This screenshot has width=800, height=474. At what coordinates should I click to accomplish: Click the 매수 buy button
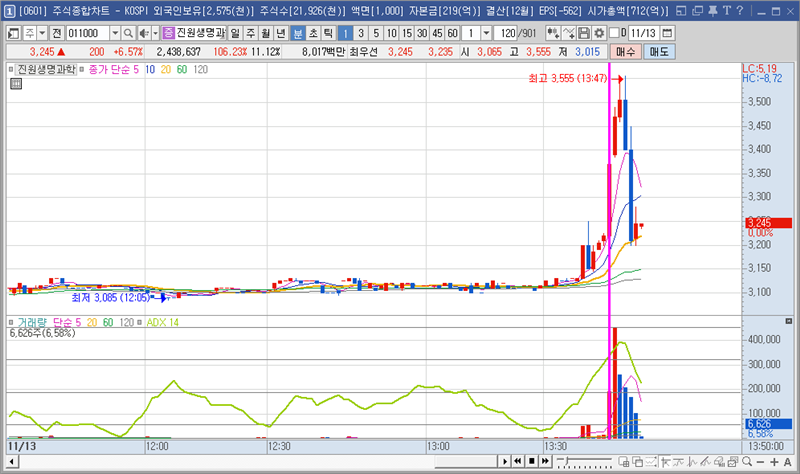click(x=625, y=51)
